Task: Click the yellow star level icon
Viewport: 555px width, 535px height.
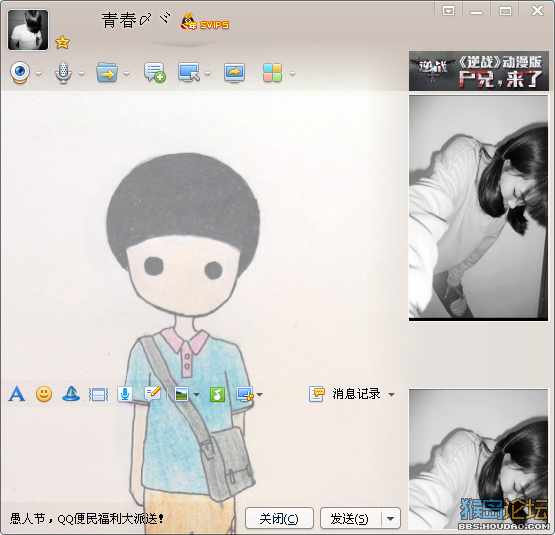Action: (x=62, y=42)
